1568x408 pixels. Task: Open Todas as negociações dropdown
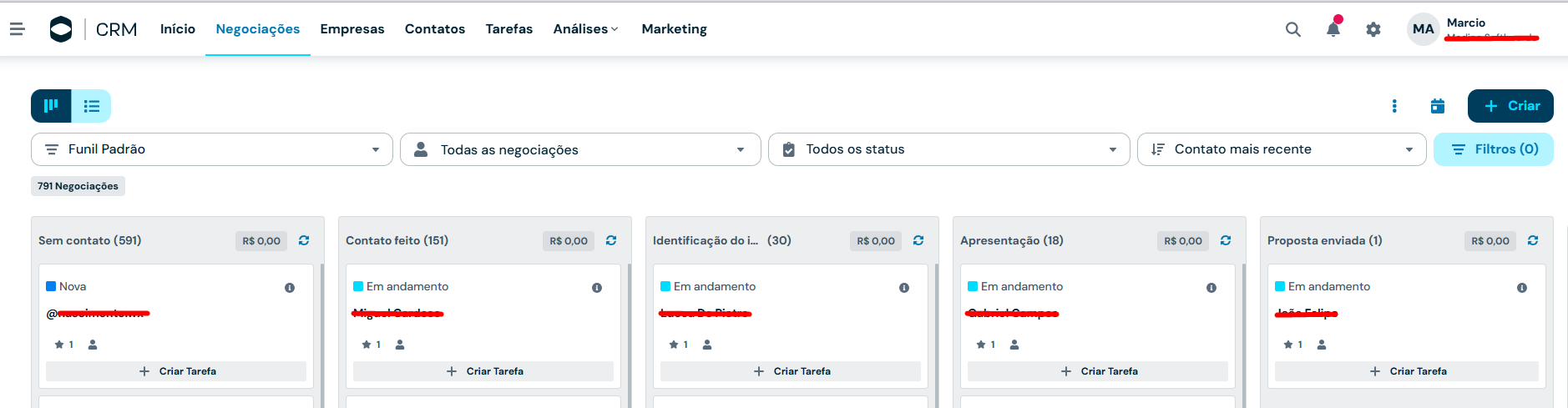(x=580, y=149)
